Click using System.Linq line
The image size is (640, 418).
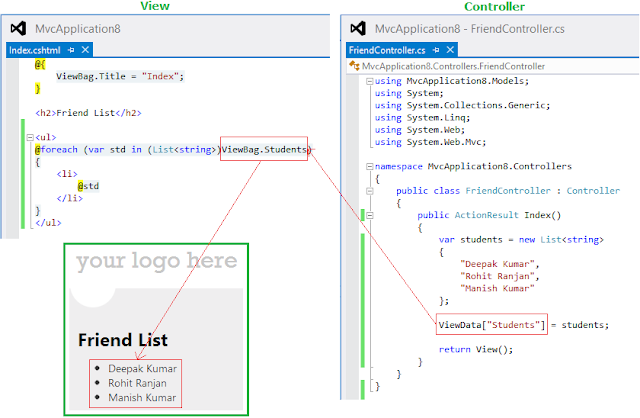click(x=422, y=118)
